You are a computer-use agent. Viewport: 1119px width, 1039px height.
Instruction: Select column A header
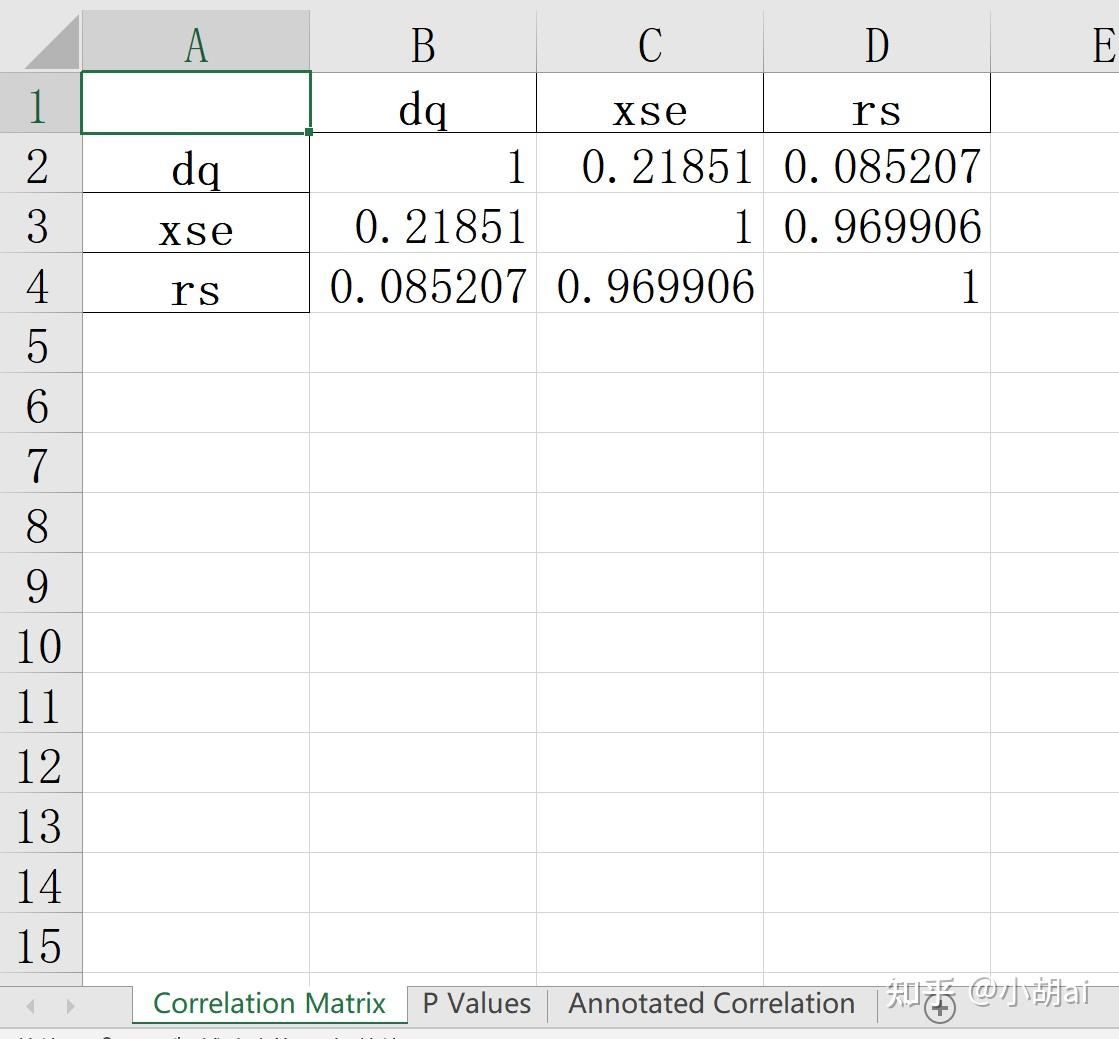point(196,41)
